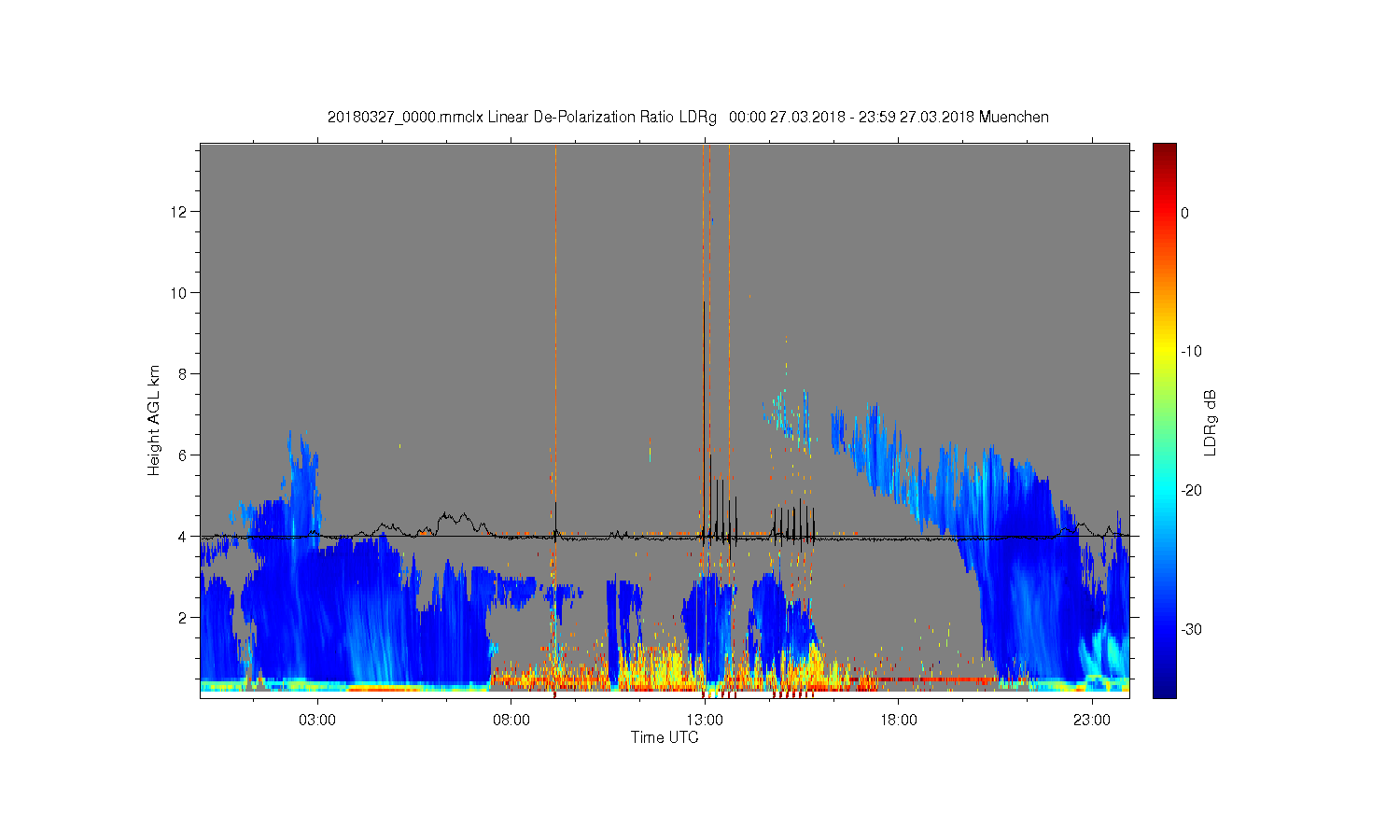
Task: Click the 'LDRg dB' colorbar label
Action: 1211,422
